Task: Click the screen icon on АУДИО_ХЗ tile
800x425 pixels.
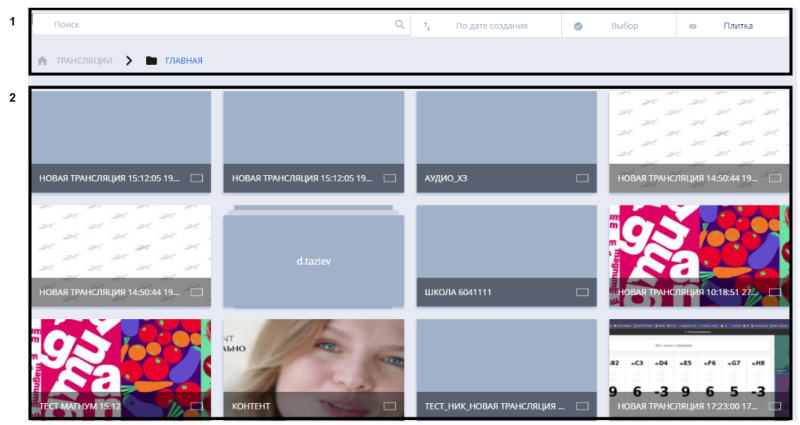Action: point(582,178)
